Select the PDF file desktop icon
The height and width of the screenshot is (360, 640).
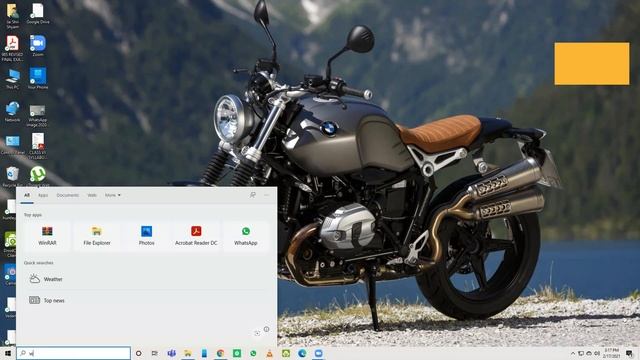pos(12,48)
